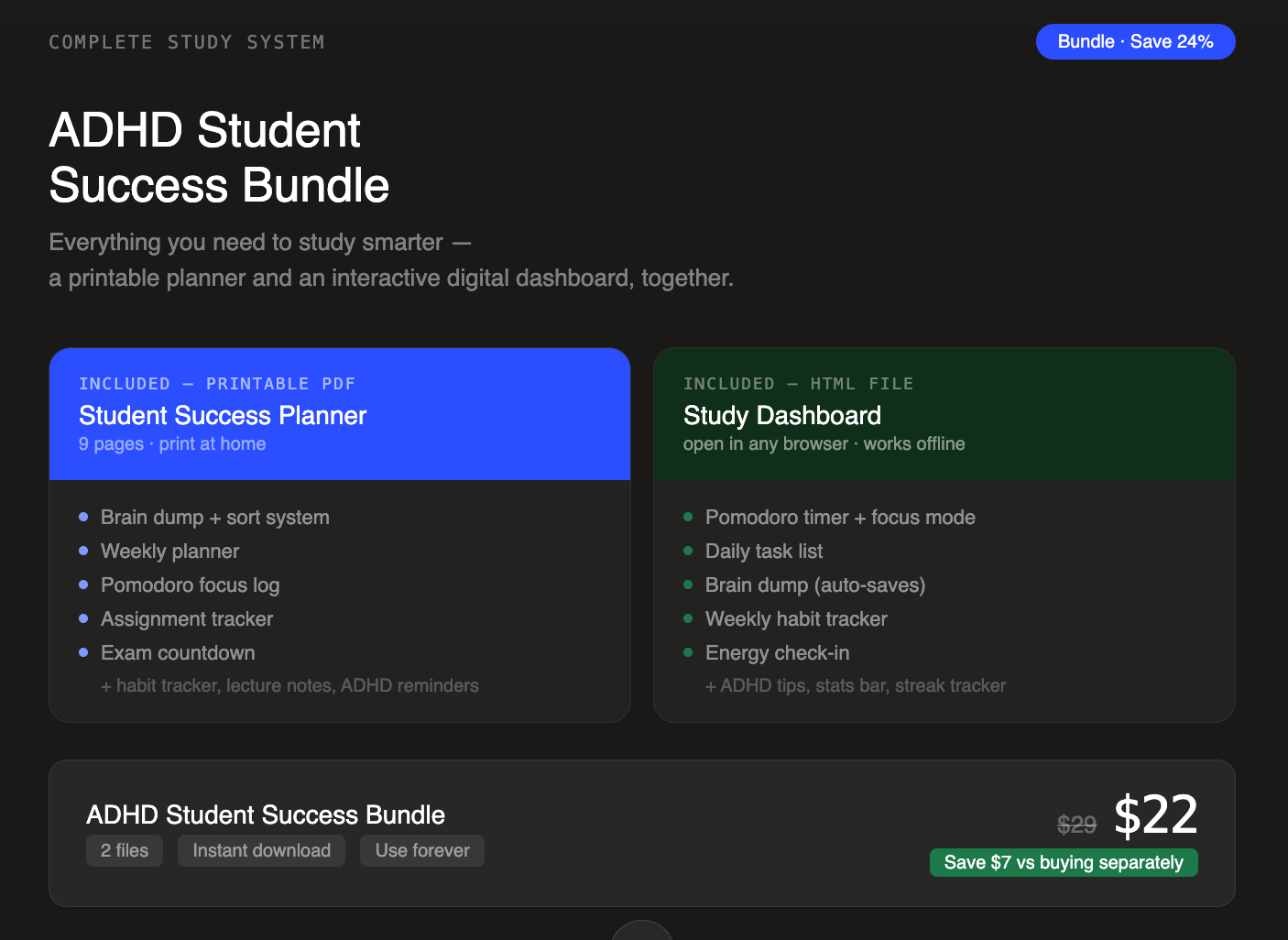Select 'Pomodoro focus log' list item
1288x940 pixels.
click(x=191, y=585)
